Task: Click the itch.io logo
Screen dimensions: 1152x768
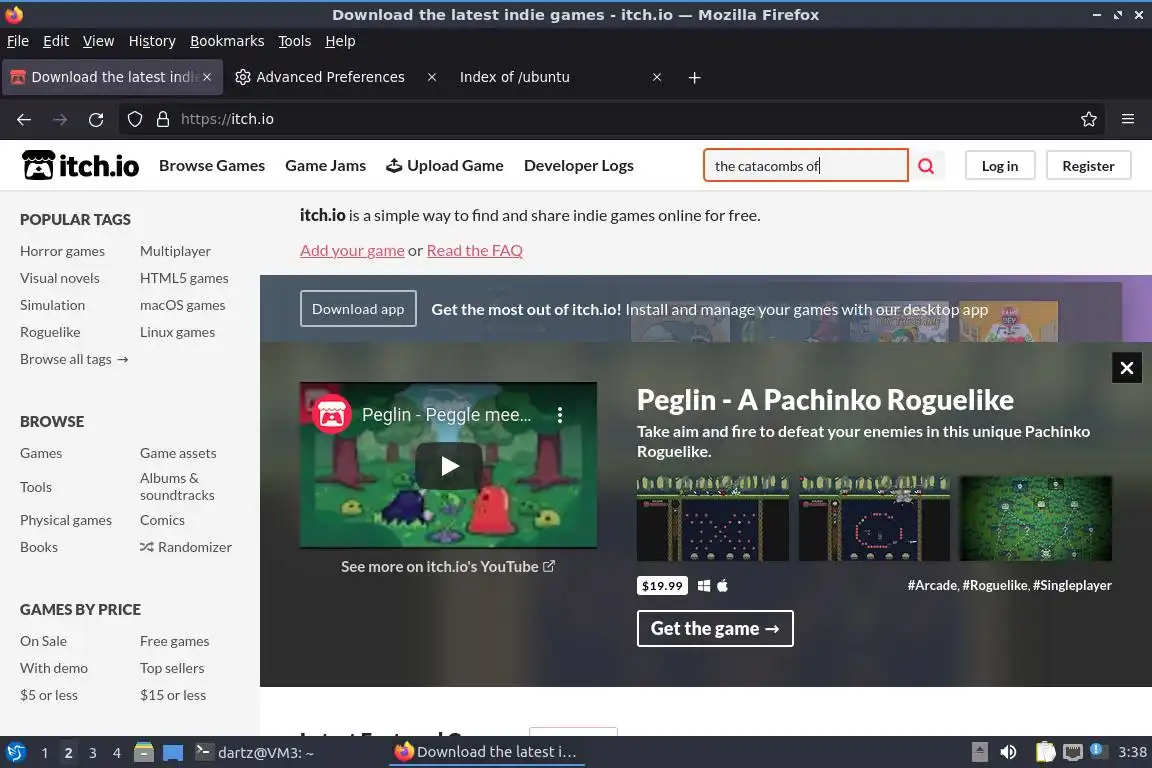Action: tap(80, 165)
